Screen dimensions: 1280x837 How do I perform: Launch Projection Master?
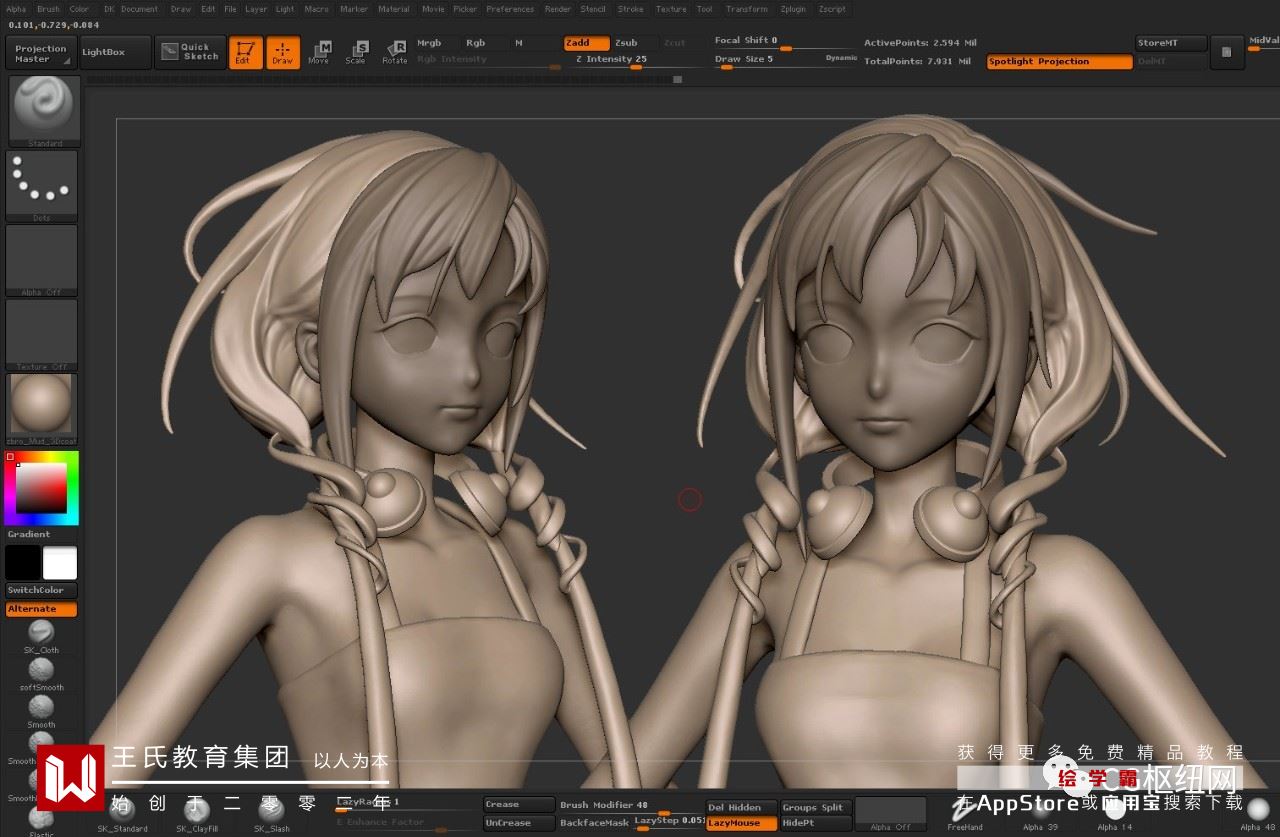pos(41,53)
